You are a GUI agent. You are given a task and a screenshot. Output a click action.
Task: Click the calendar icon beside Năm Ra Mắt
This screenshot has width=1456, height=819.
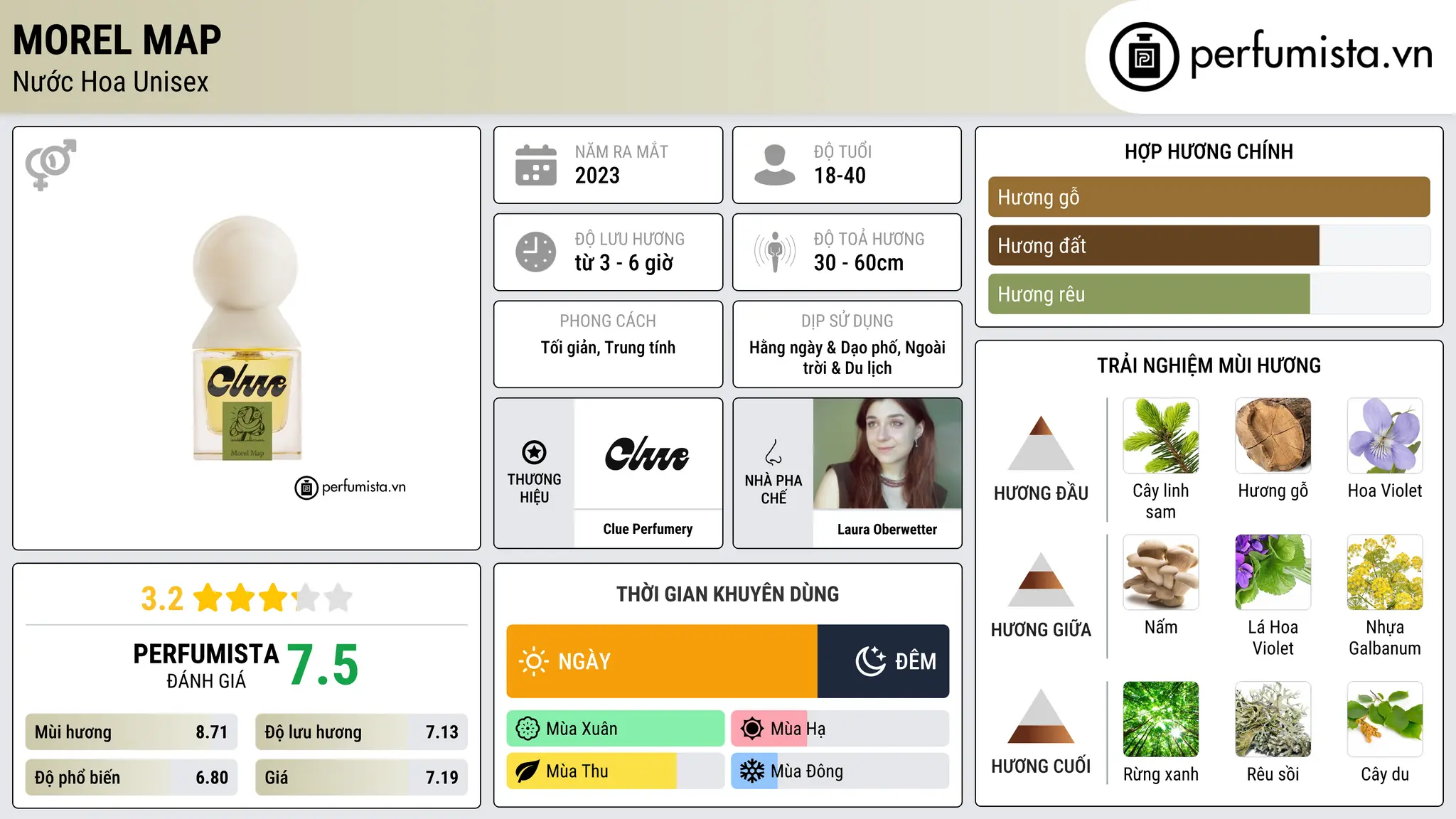(536, 165)
